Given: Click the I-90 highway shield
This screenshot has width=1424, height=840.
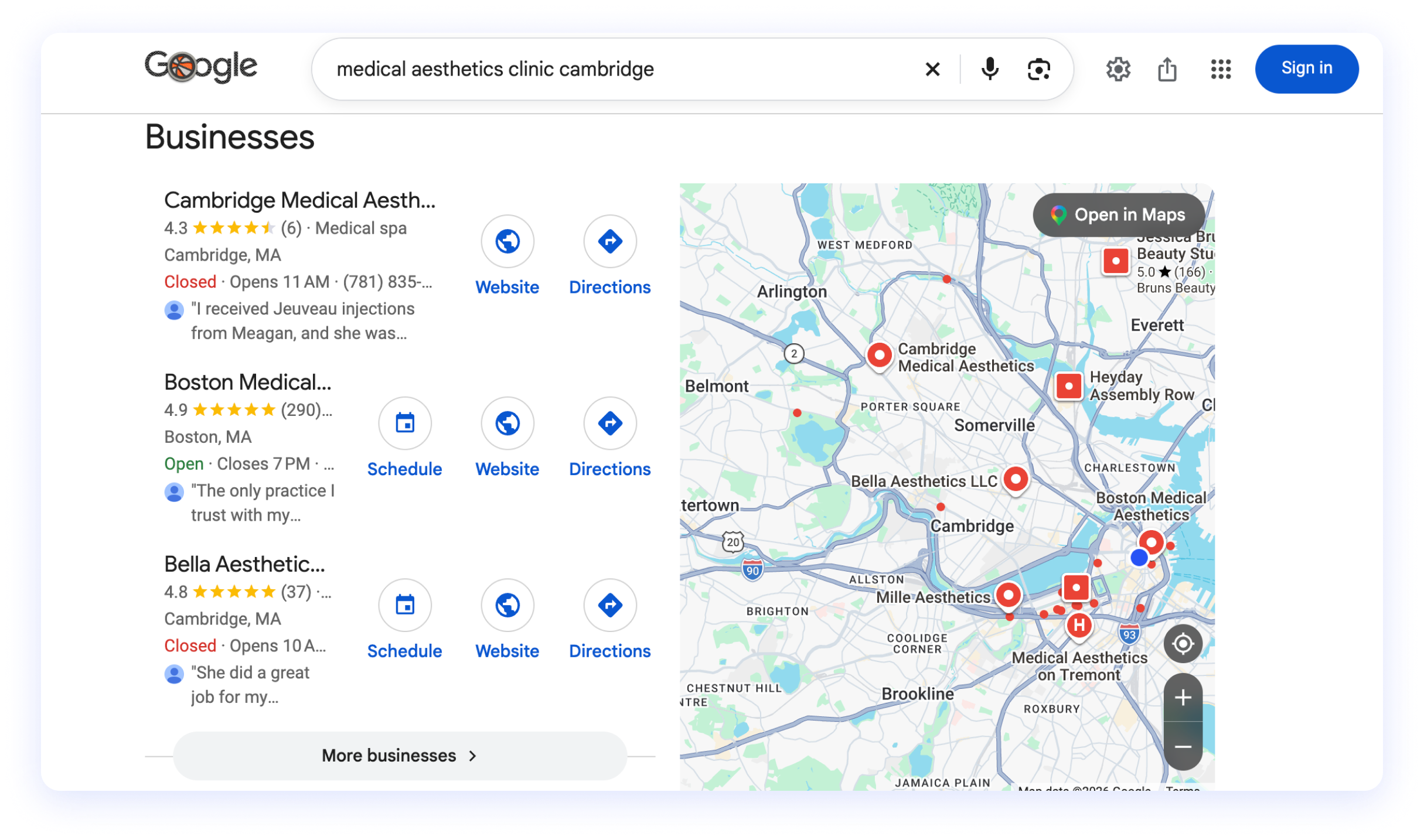Looking at the screenshot, I should coord(752,570).
